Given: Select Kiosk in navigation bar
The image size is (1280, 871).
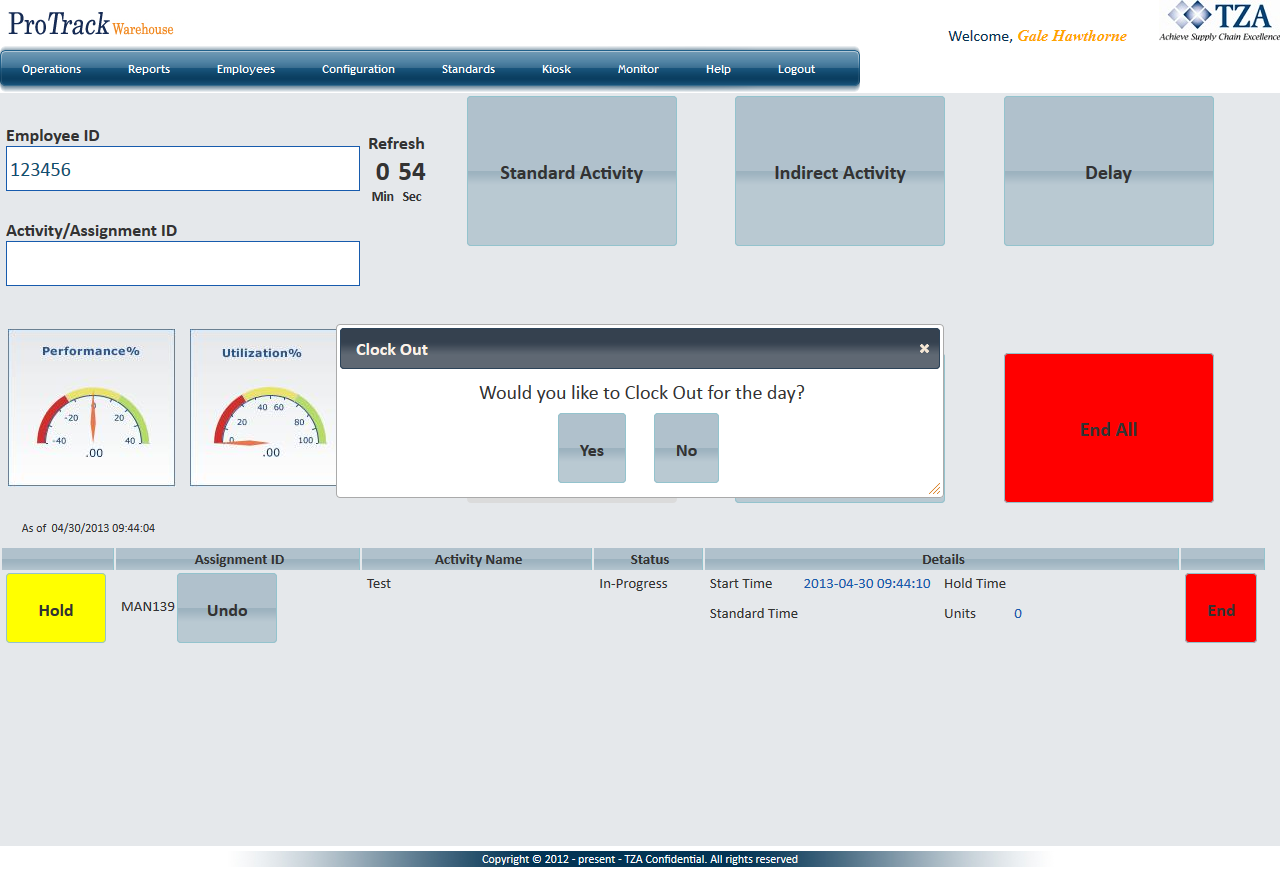Looking at the screenshot, I should (x=556, y=69).
